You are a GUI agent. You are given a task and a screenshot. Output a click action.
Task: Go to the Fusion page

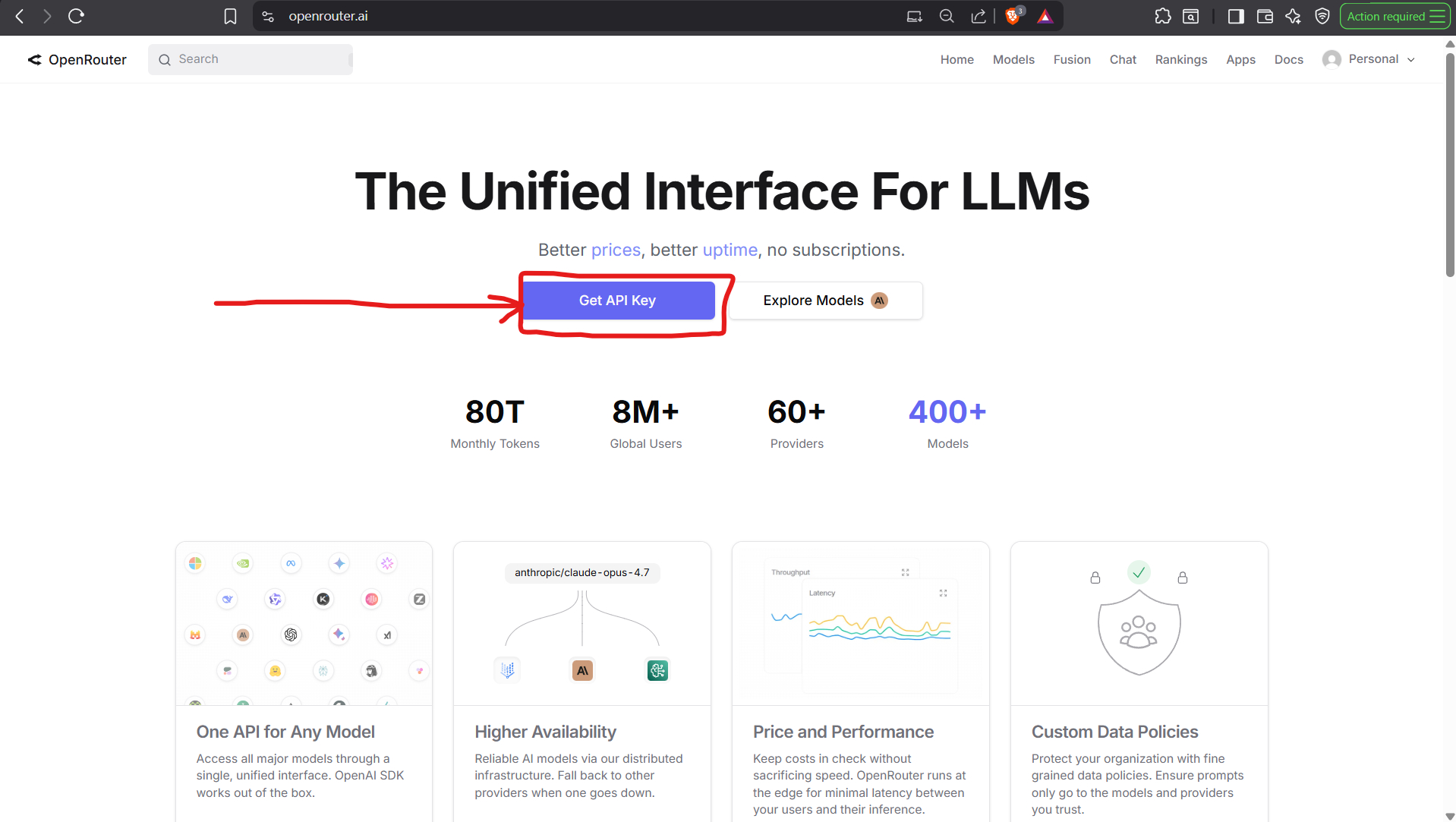click(x=1072, y=59)
